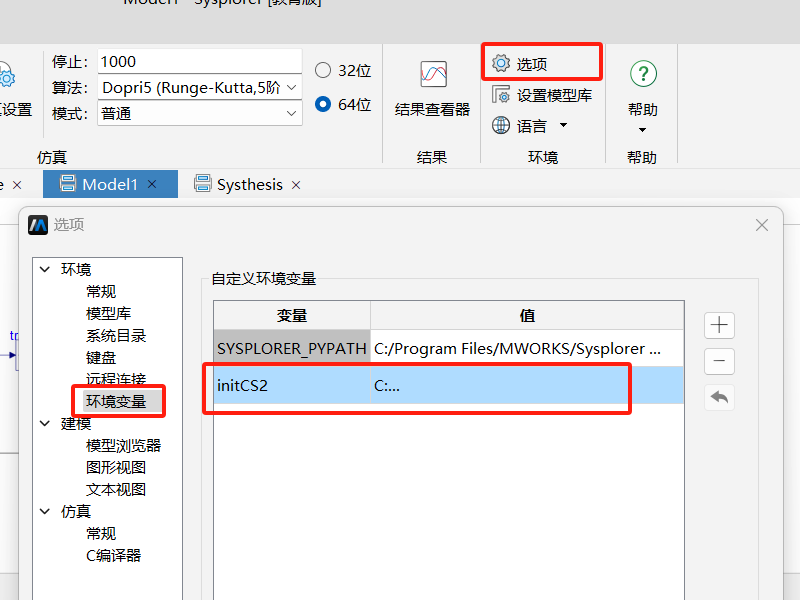
Task: Collapse the 仿真 tree node
Action: point(45,511)
